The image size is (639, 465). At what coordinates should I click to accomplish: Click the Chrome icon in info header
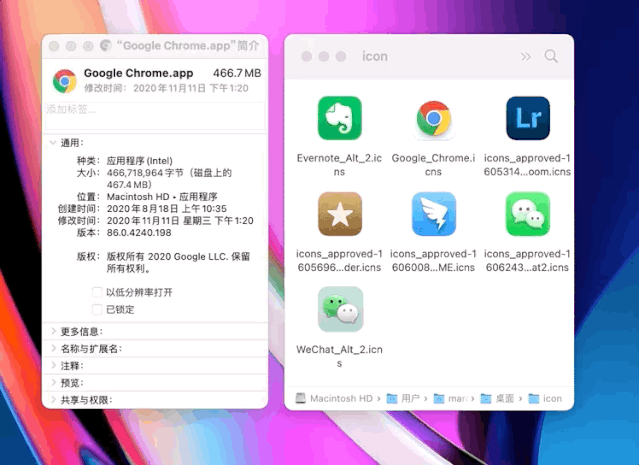pos(64,81)
